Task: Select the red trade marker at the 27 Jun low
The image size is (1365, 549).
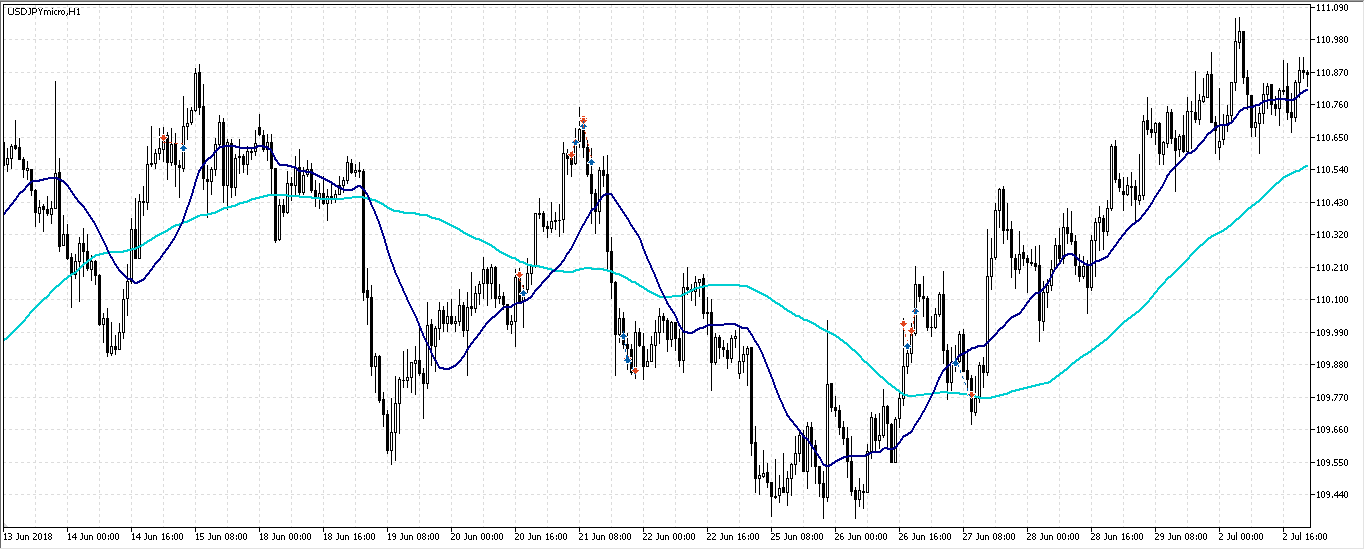Action: tap(971, 394)
